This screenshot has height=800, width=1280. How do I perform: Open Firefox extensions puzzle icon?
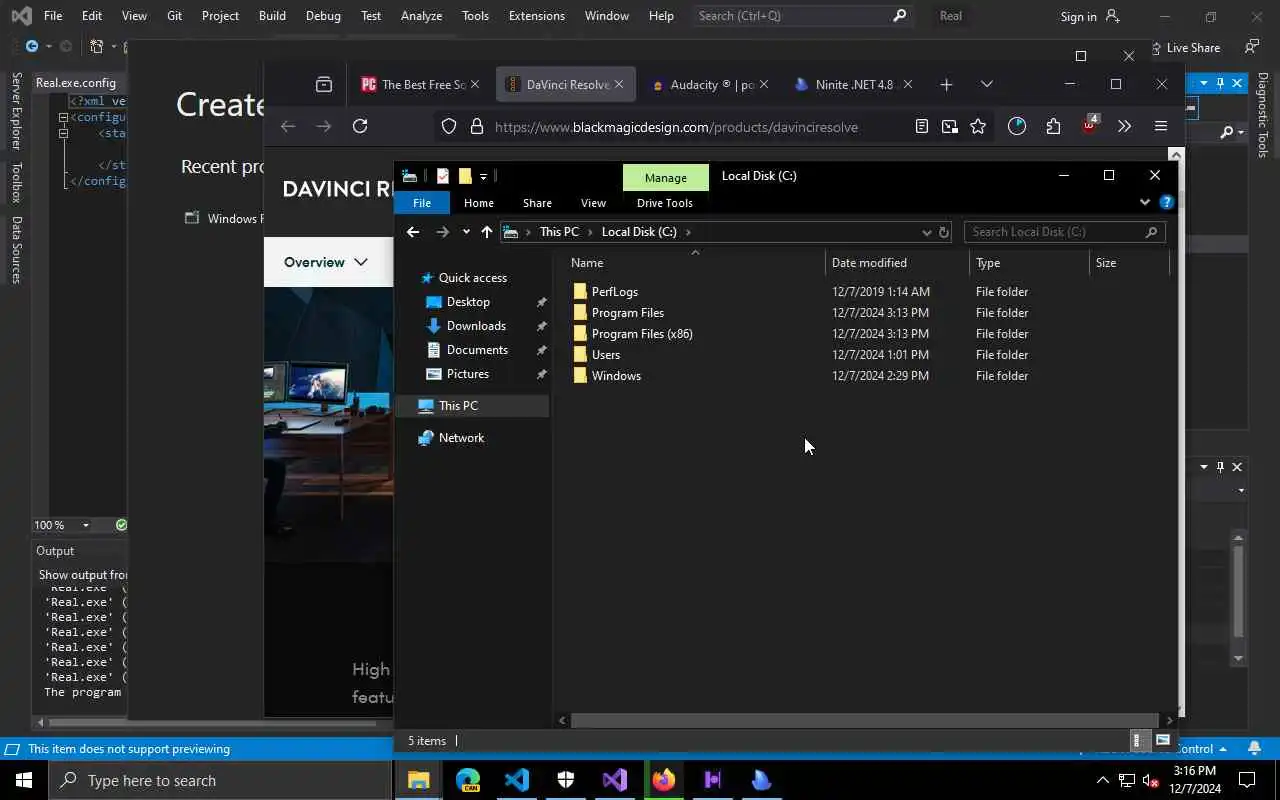[1053, 127]
